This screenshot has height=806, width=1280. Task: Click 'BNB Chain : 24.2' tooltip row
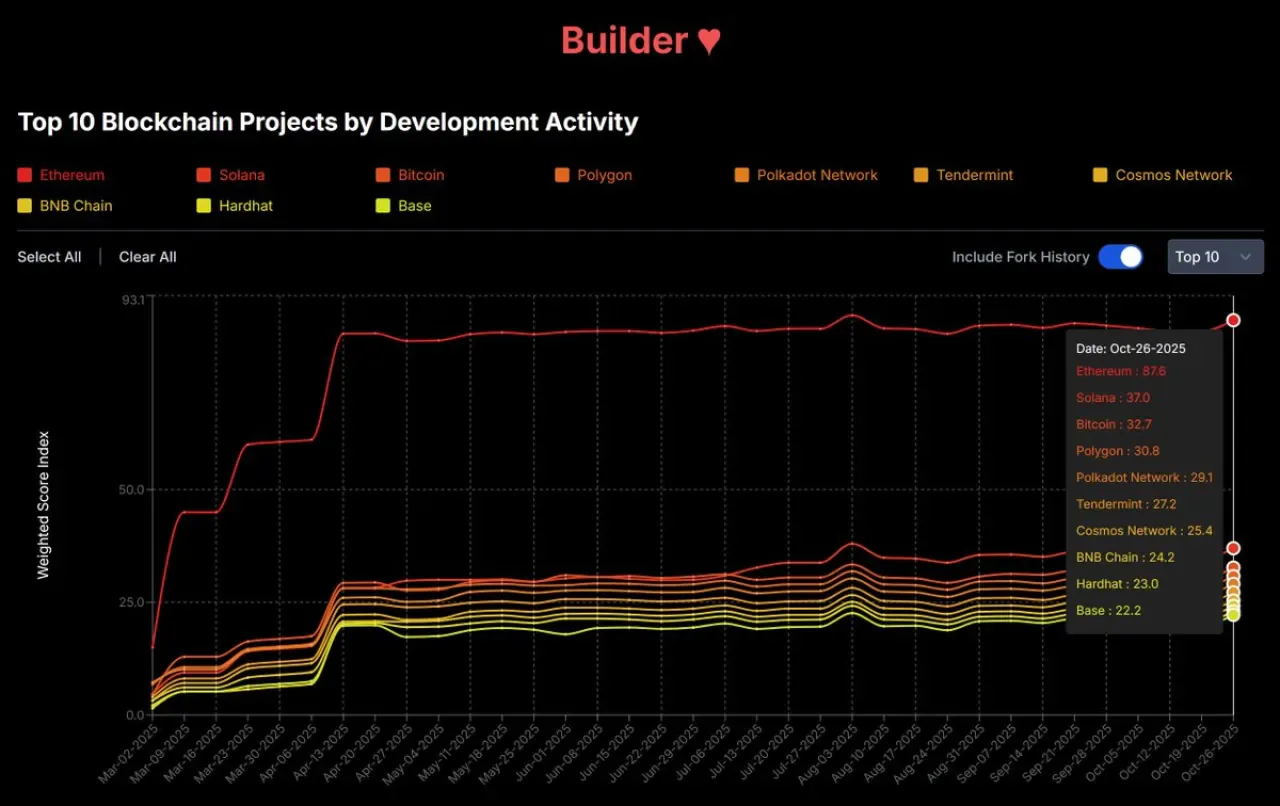tap(1125, 557)
